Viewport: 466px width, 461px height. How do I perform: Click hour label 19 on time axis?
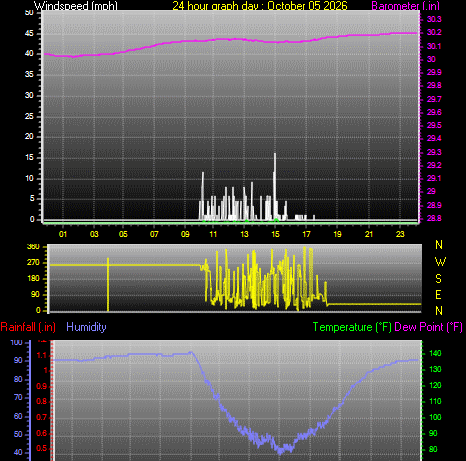coord(337,234)
